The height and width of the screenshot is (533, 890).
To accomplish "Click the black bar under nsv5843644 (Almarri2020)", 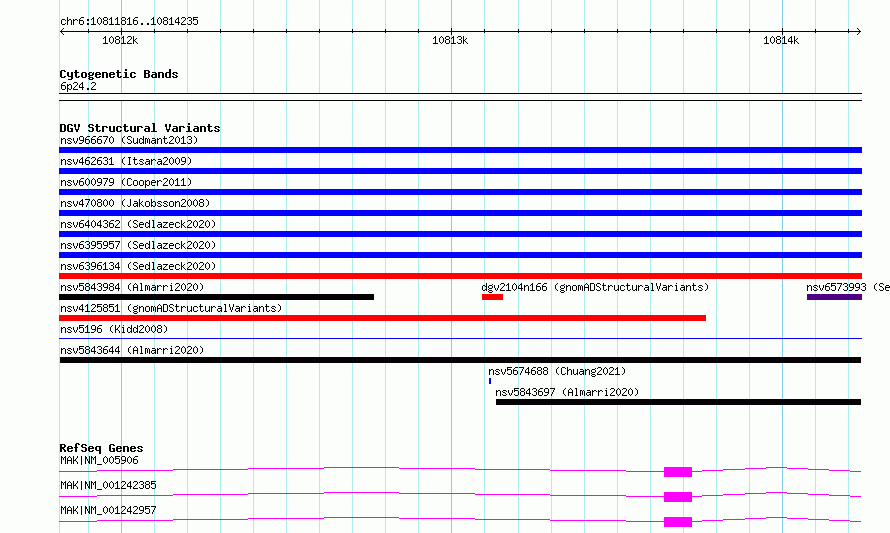I will [x=460, y=360].
